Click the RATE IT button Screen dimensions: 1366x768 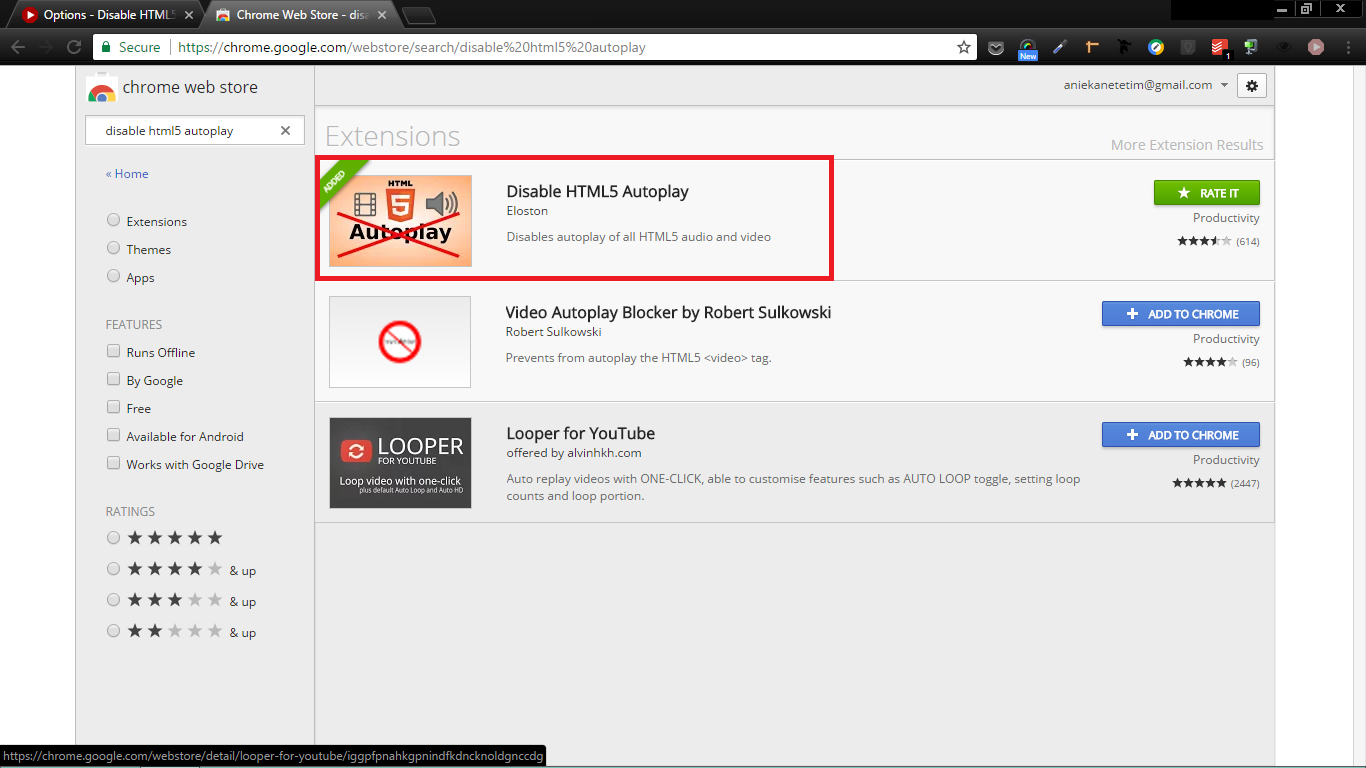point(1206,193)
